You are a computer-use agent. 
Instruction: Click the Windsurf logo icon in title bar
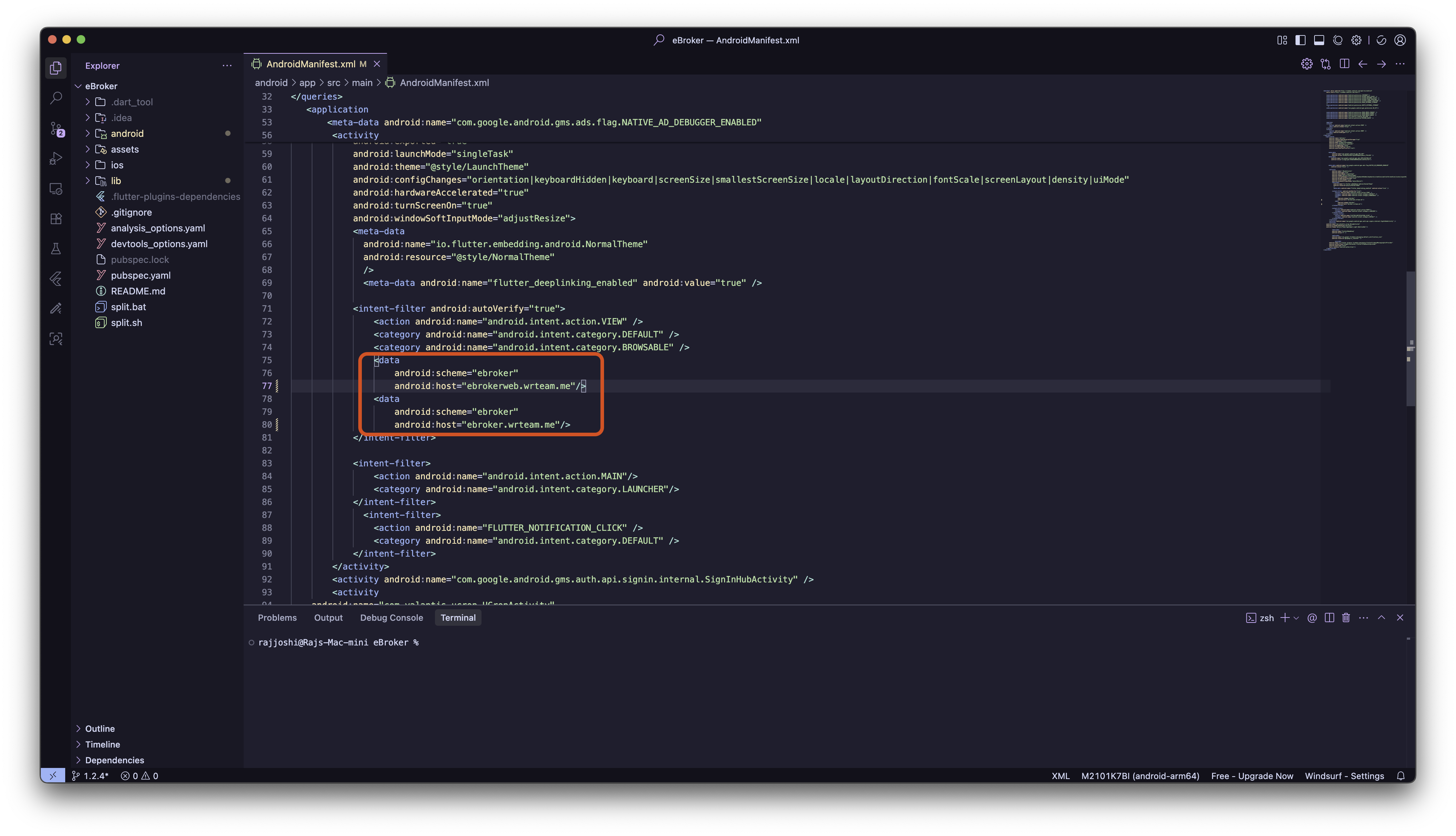[x=1381, y=40]
